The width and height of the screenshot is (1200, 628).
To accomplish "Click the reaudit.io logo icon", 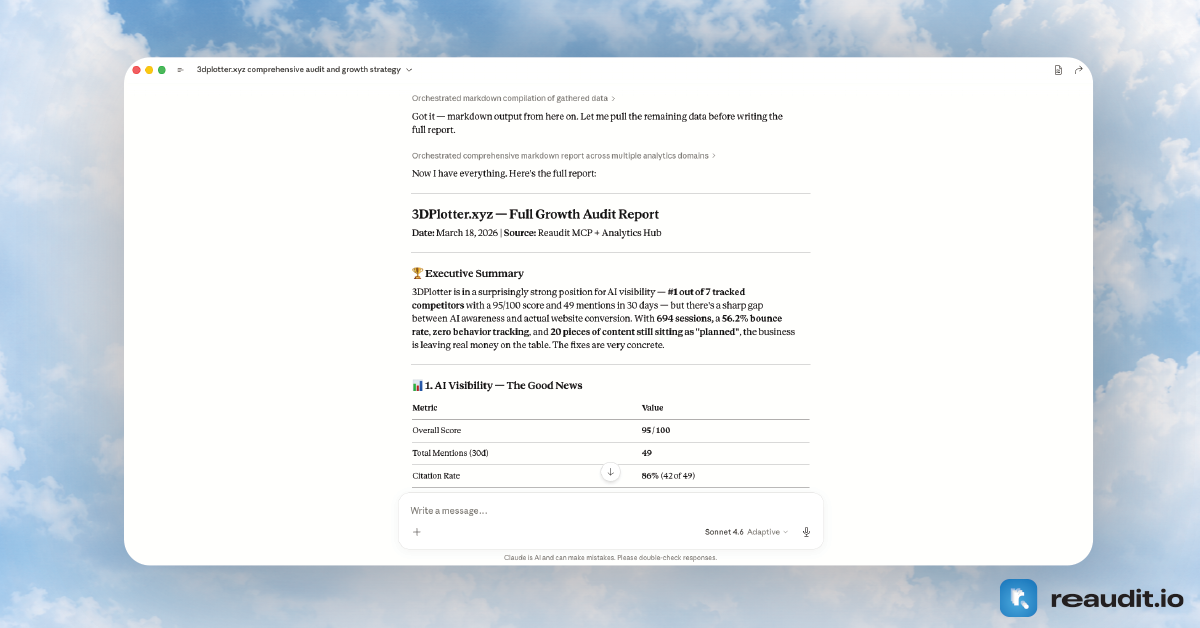I will point(1018,598).
